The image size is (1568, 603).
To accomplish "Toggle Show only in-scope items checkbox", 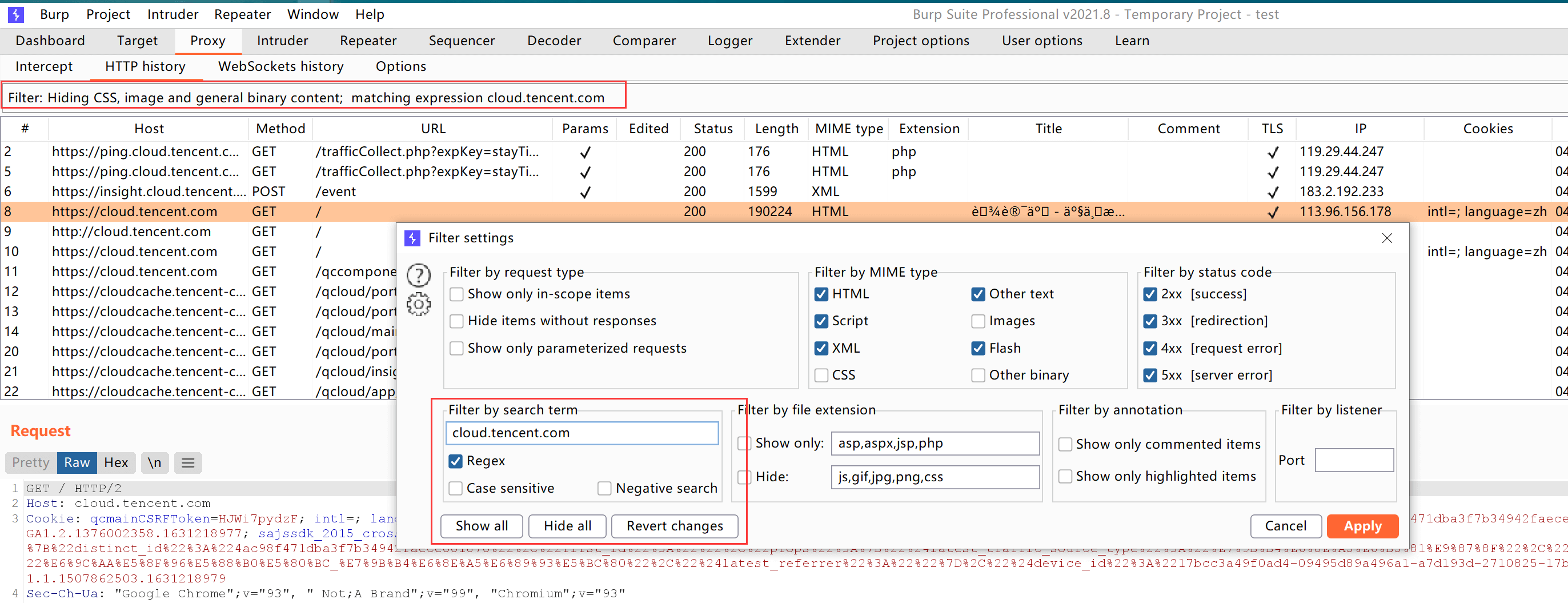I will tap(456, 294).
